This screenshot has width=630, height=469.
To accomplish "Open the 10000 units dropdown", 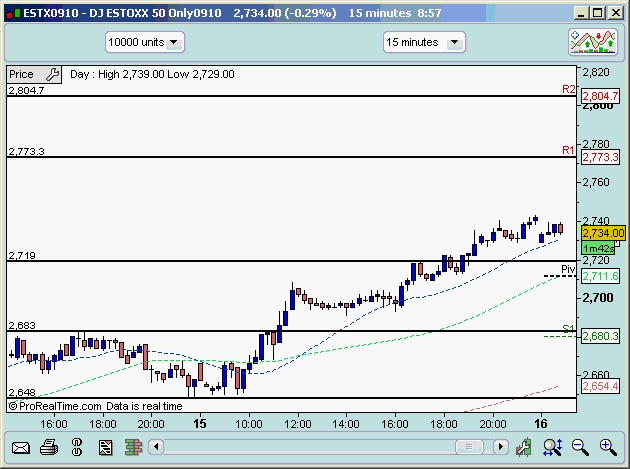I will [145, 42].
